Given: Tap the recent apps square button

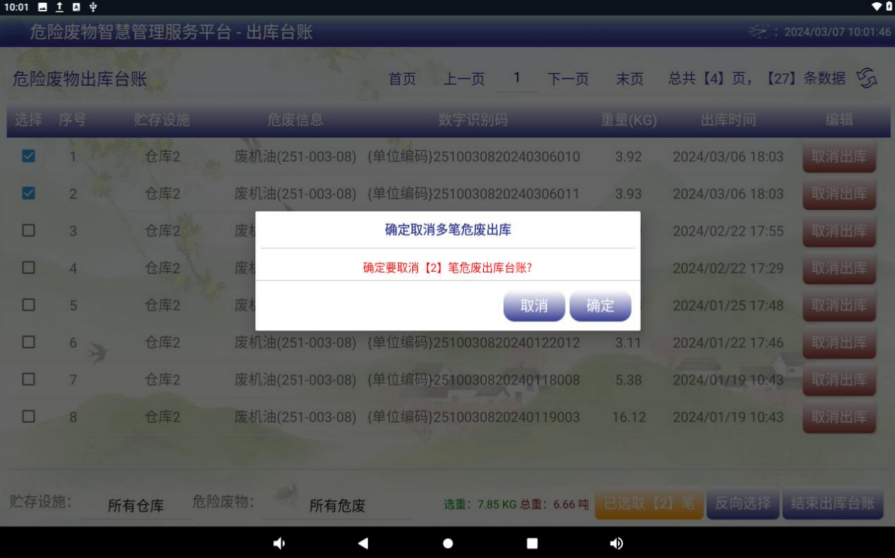Looking at the screenshot, I should point(532,543).
